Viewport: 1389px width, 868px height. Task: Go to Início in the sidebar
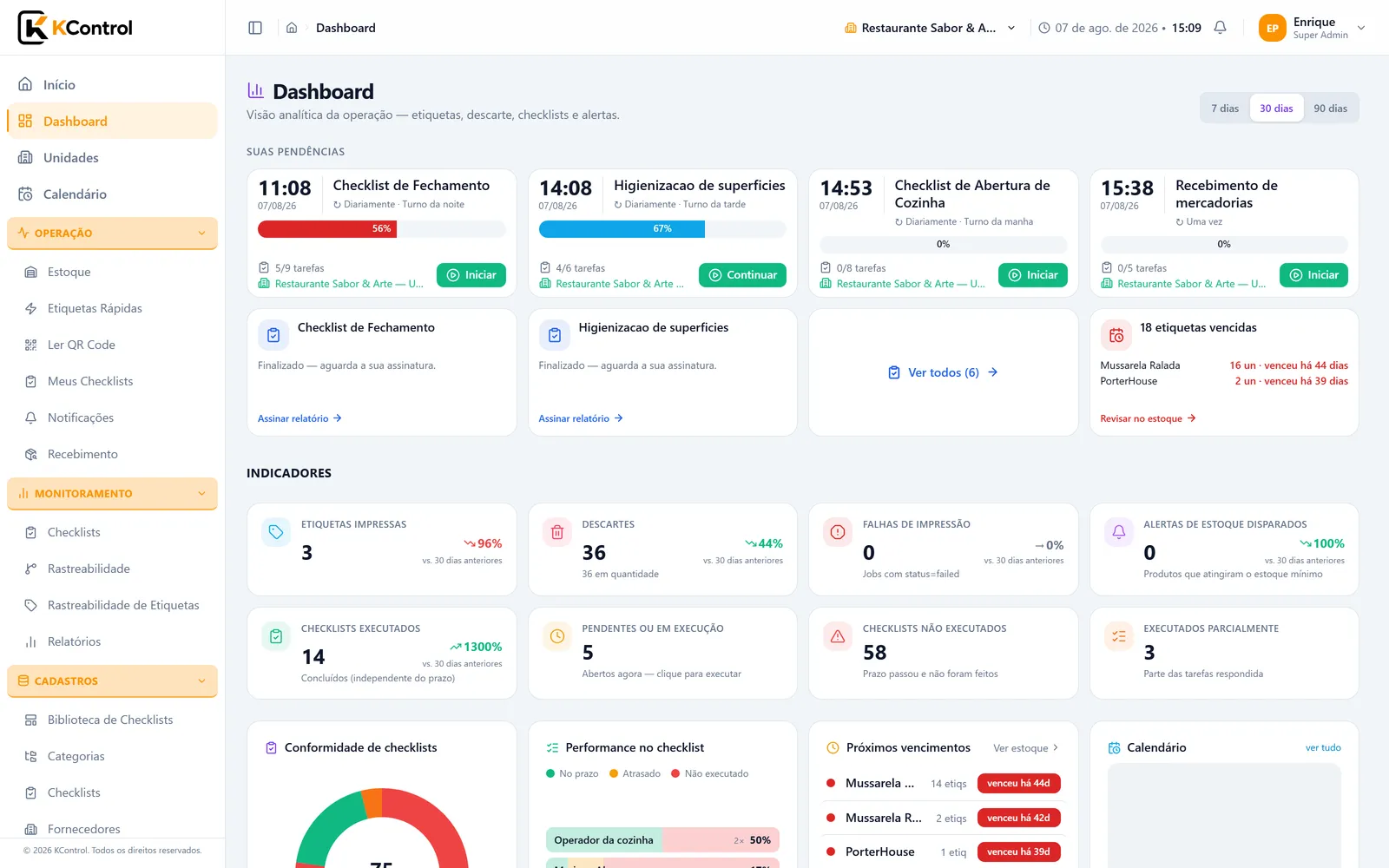112,85
